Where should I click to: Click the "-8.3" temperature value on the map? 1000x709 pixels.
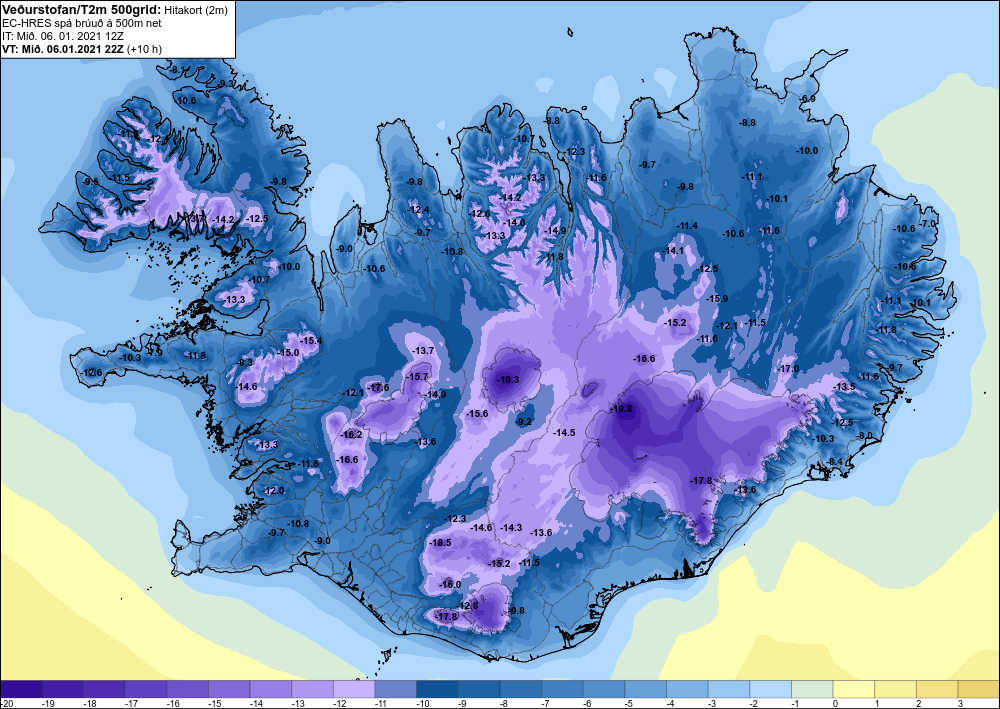pos(245,362)
